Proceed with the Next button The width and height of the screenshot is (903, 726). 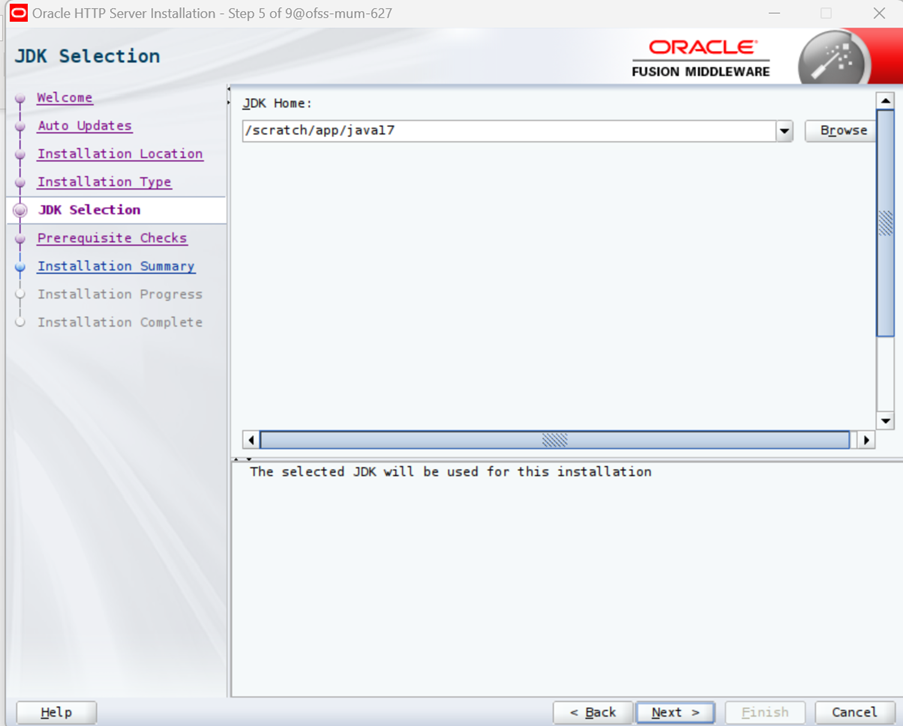(675, 713)
